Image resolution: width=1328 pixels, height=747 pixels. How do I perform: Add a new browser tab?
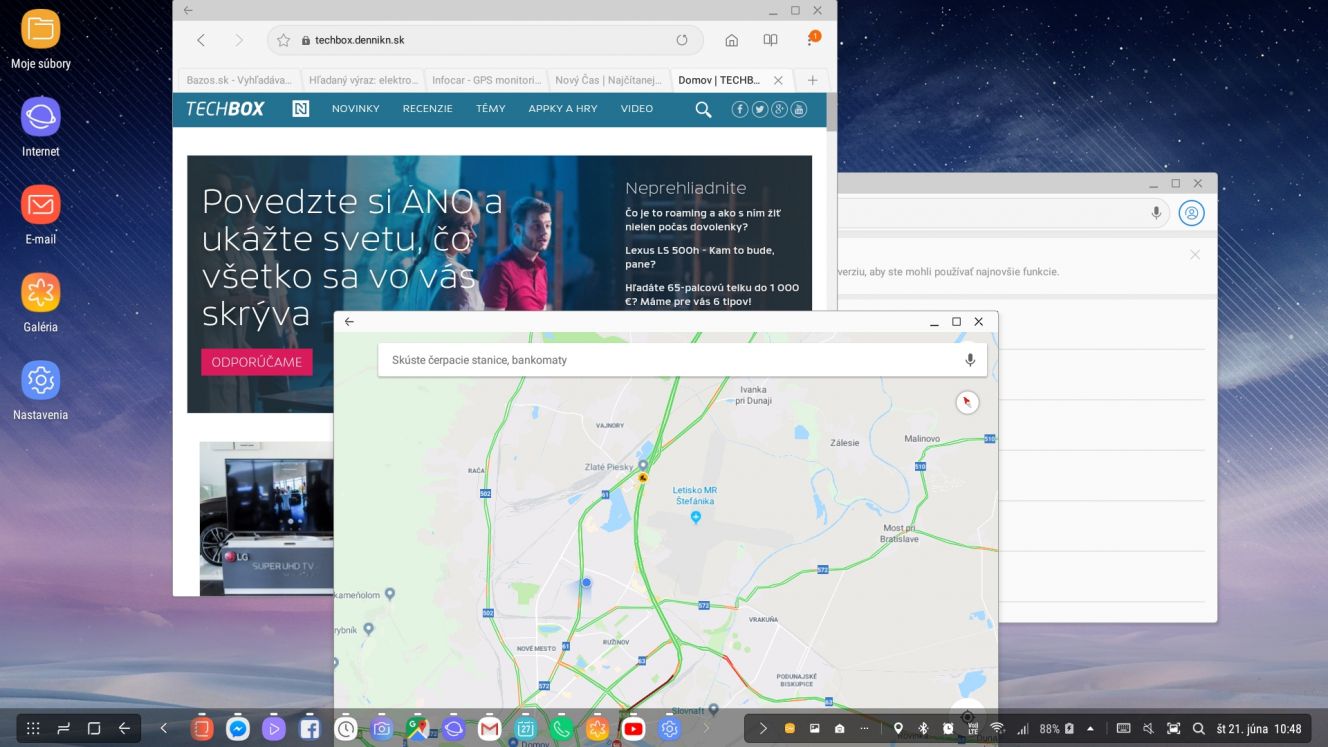812,80
